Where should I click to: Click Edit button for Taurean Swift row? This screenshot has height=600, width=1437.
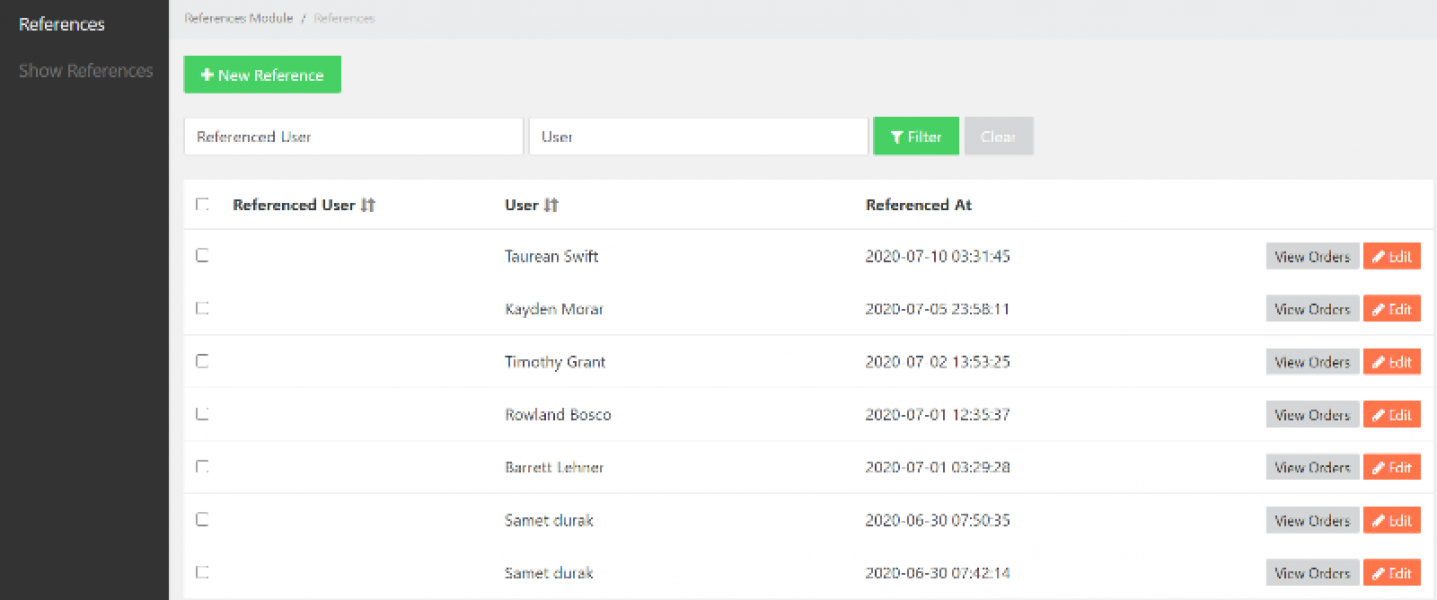coord(1391,257)
